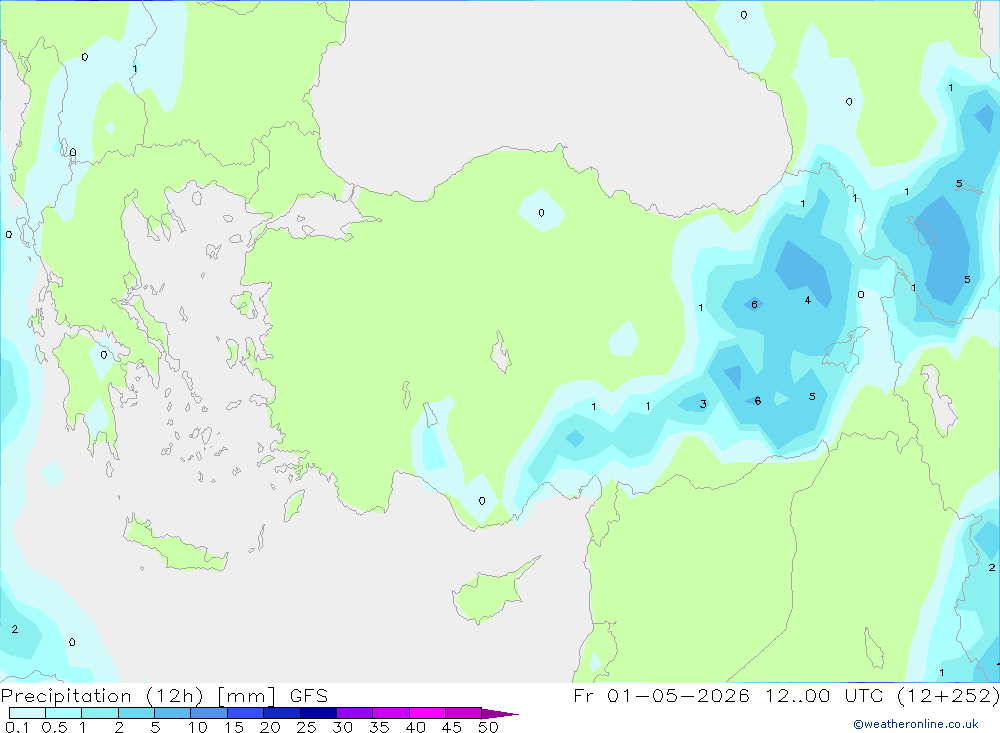1000x733 pixels.
Task: Pick the 15–20 mm legend color swatch
Action: point(246,713)
